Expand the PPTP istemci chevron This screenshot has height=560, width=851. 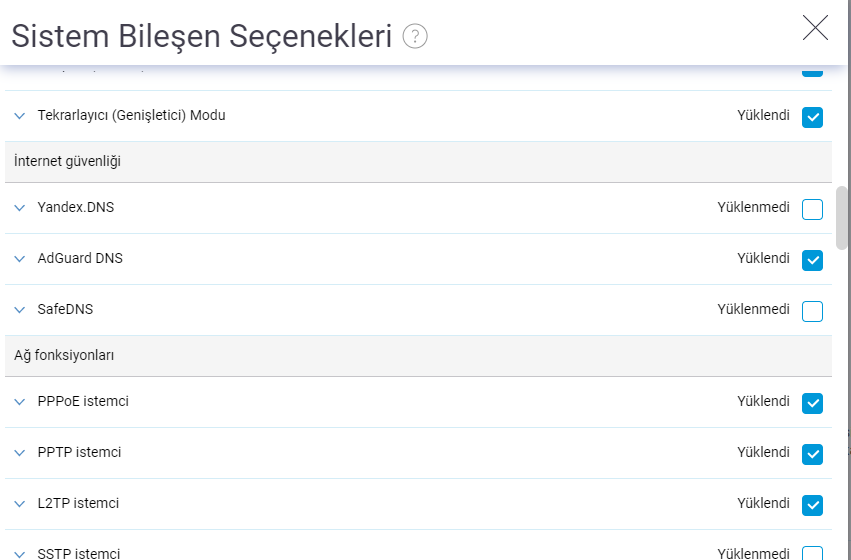[x=20, y=453]
